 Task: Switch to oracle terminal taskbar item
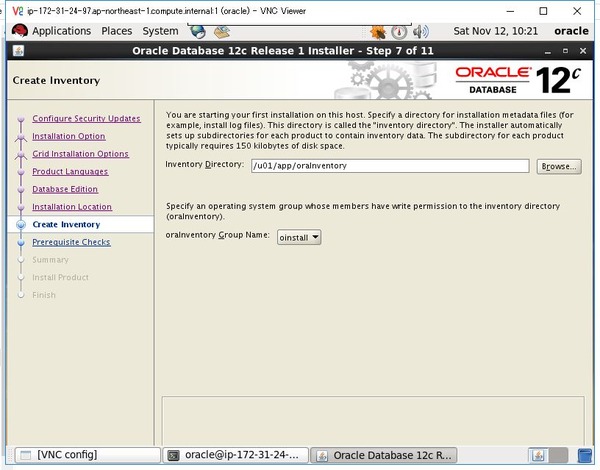[236, 455]
